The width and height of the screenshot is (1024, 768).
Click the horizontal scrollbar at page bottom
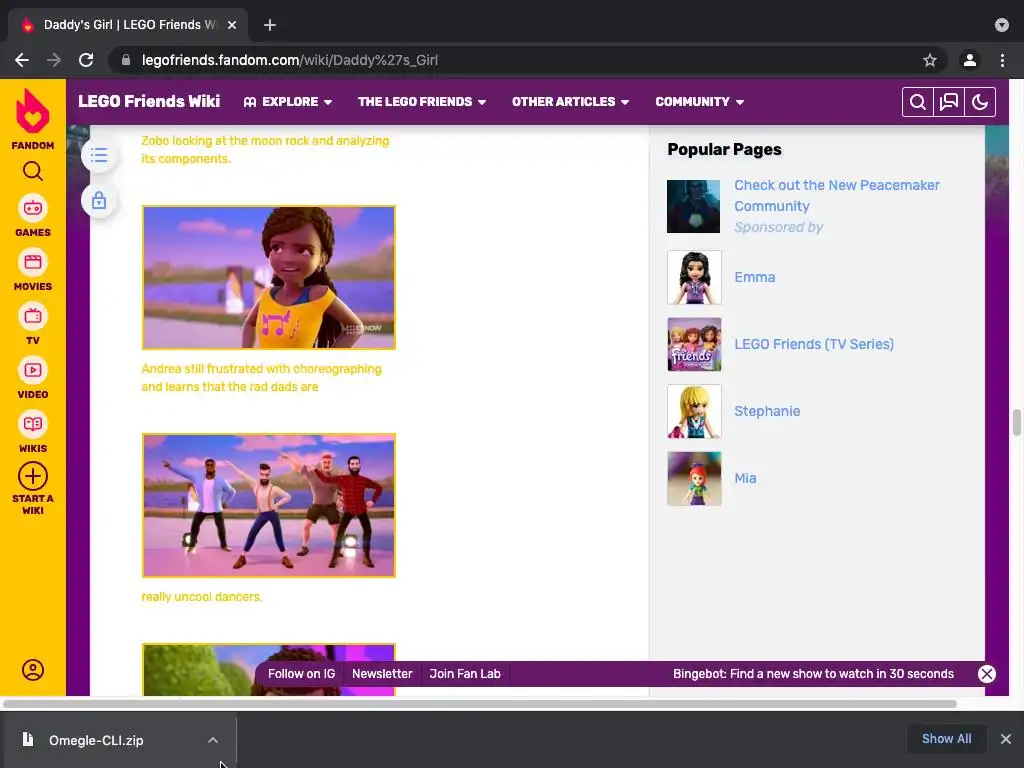coord(480,704)
